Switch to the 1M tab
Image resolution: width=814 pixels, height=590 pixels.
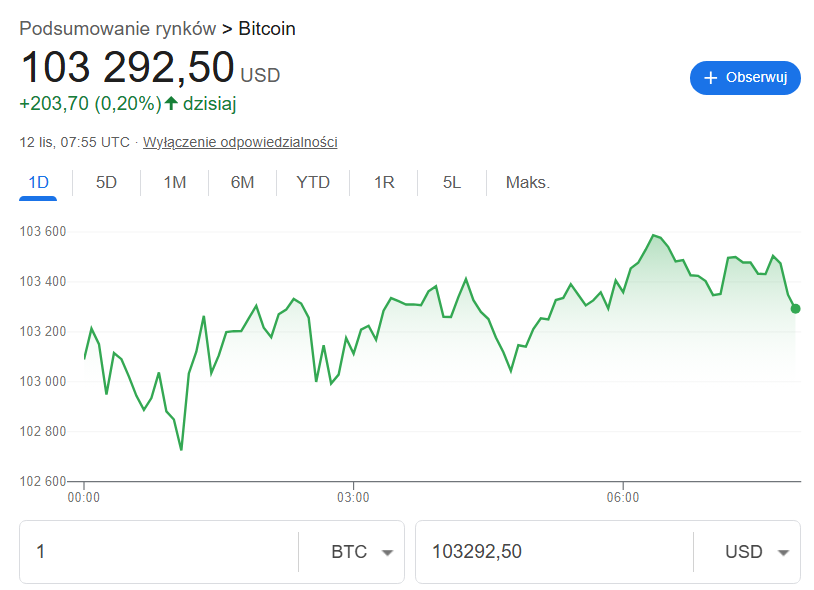174,182
